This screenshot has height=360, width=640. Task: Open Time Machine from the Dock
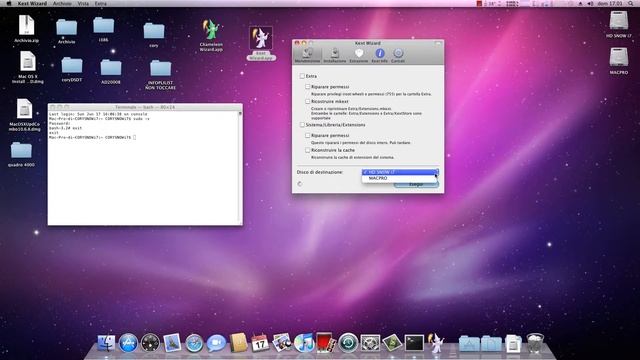pyautogui.click(x=348, y=343)
